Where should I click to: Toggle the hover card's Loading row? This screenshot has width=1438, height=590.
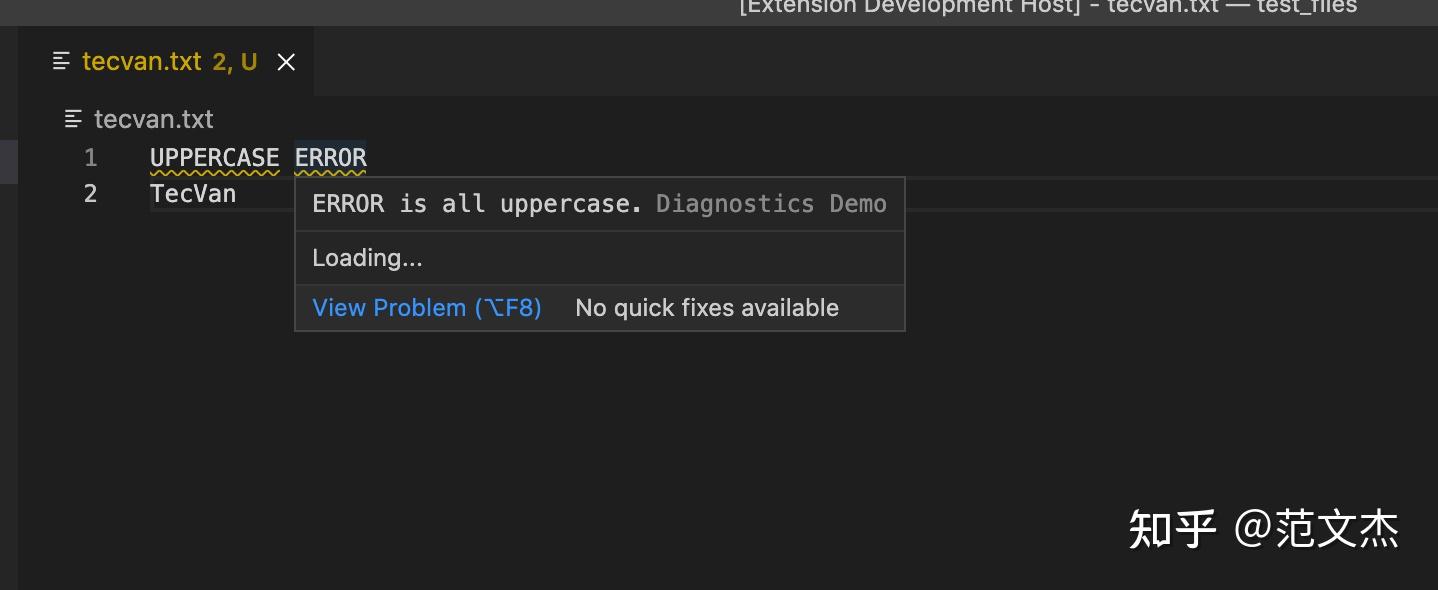[367, 257]
